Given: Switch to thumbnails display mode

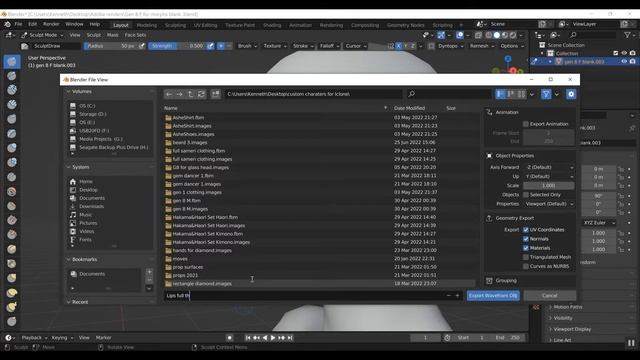Looking at the screenshot, I should coord(521,94).
